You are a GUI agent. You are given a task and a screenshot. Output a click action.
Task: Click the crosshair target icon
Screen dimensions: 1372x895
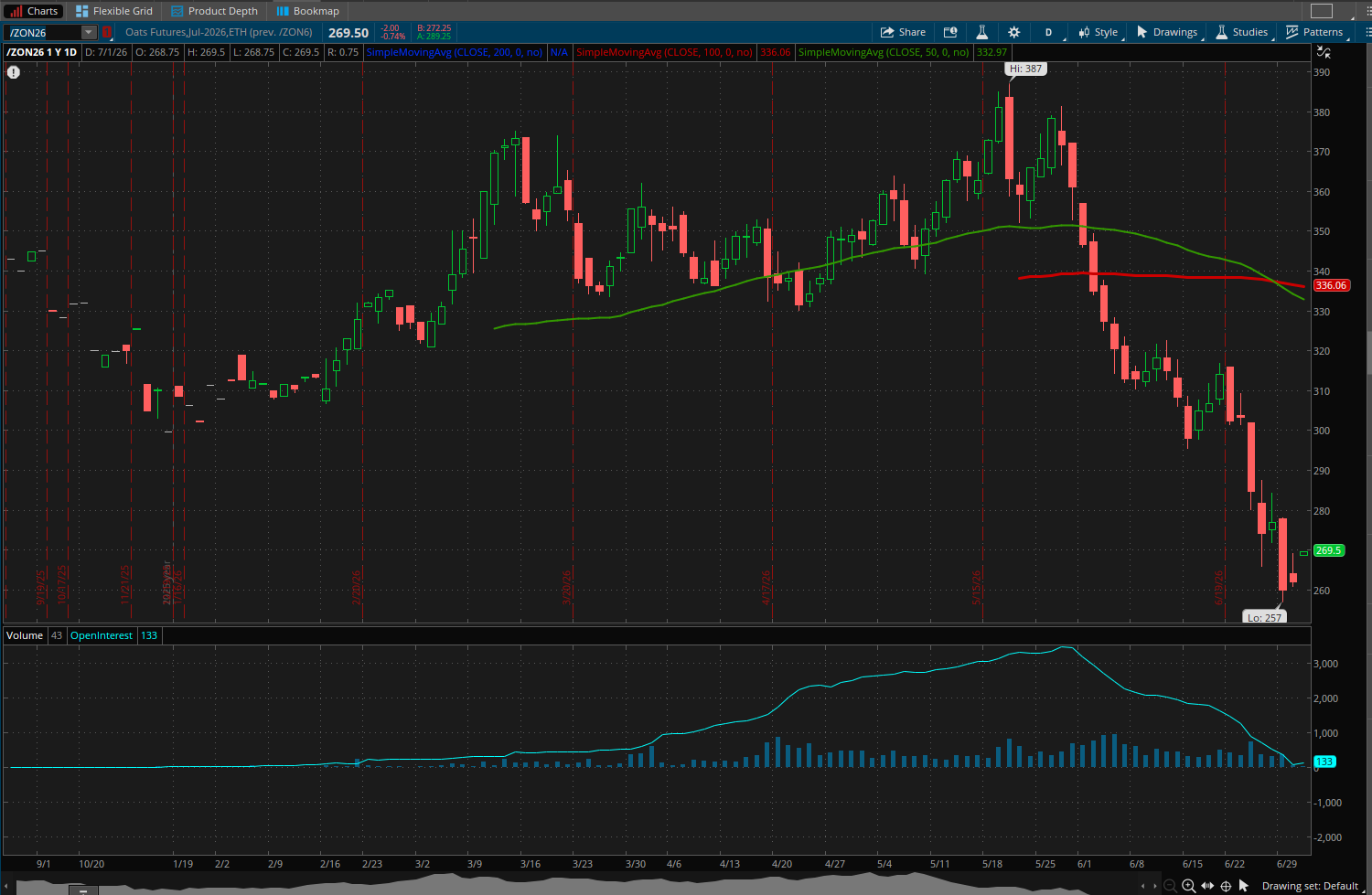tap(1226, 886)
